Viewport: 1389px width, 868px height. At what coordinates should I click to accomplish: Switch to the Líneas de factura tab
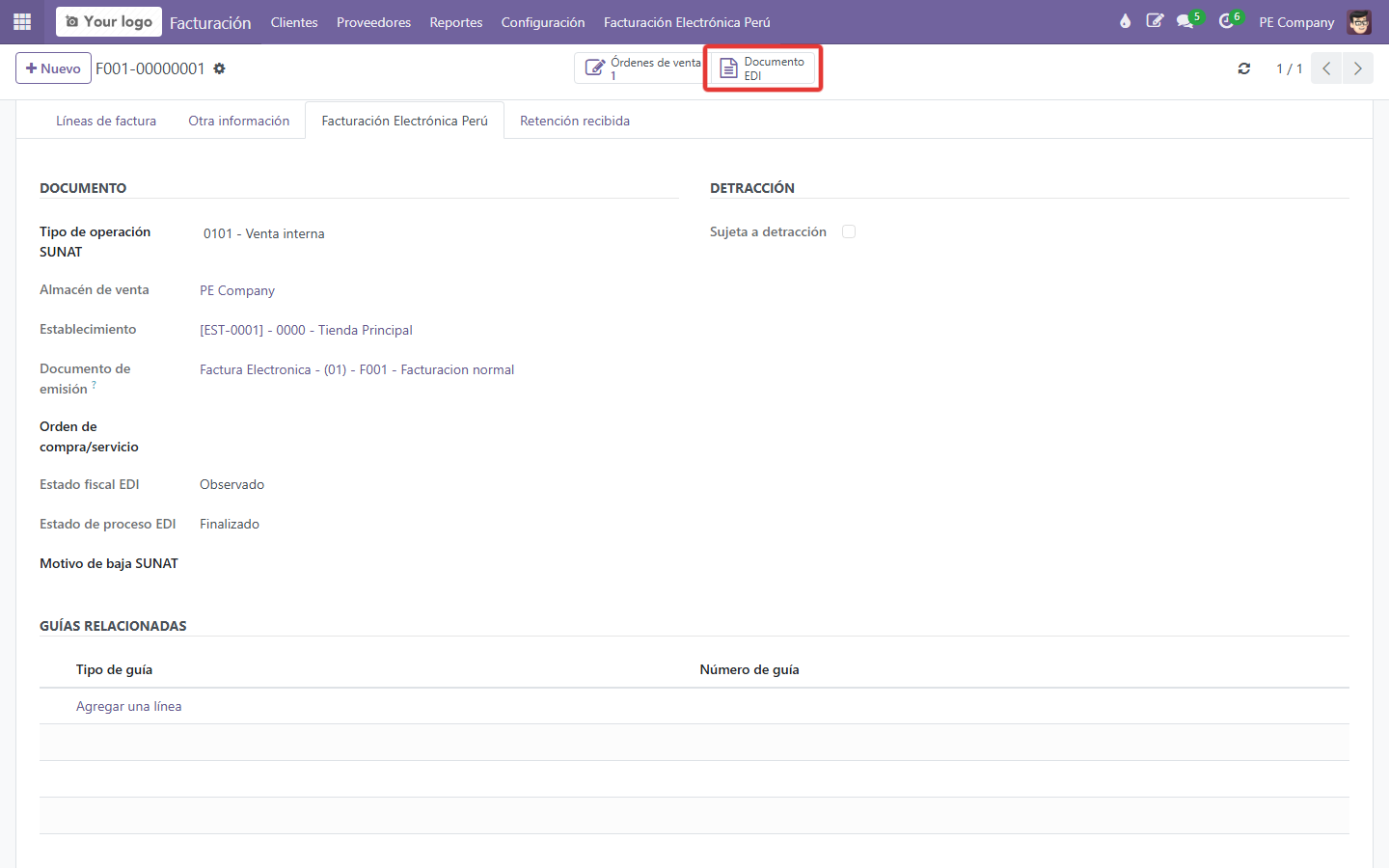pos(106,121)
